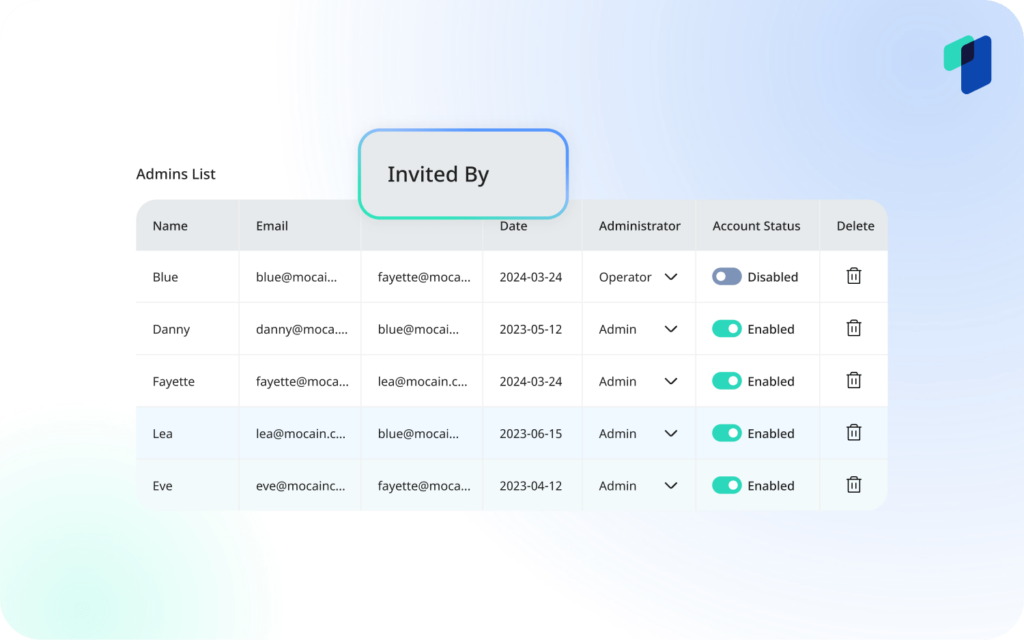Select the name cell Eve
This screenshot has width=1024, height=640.
[x=163, y=486]
